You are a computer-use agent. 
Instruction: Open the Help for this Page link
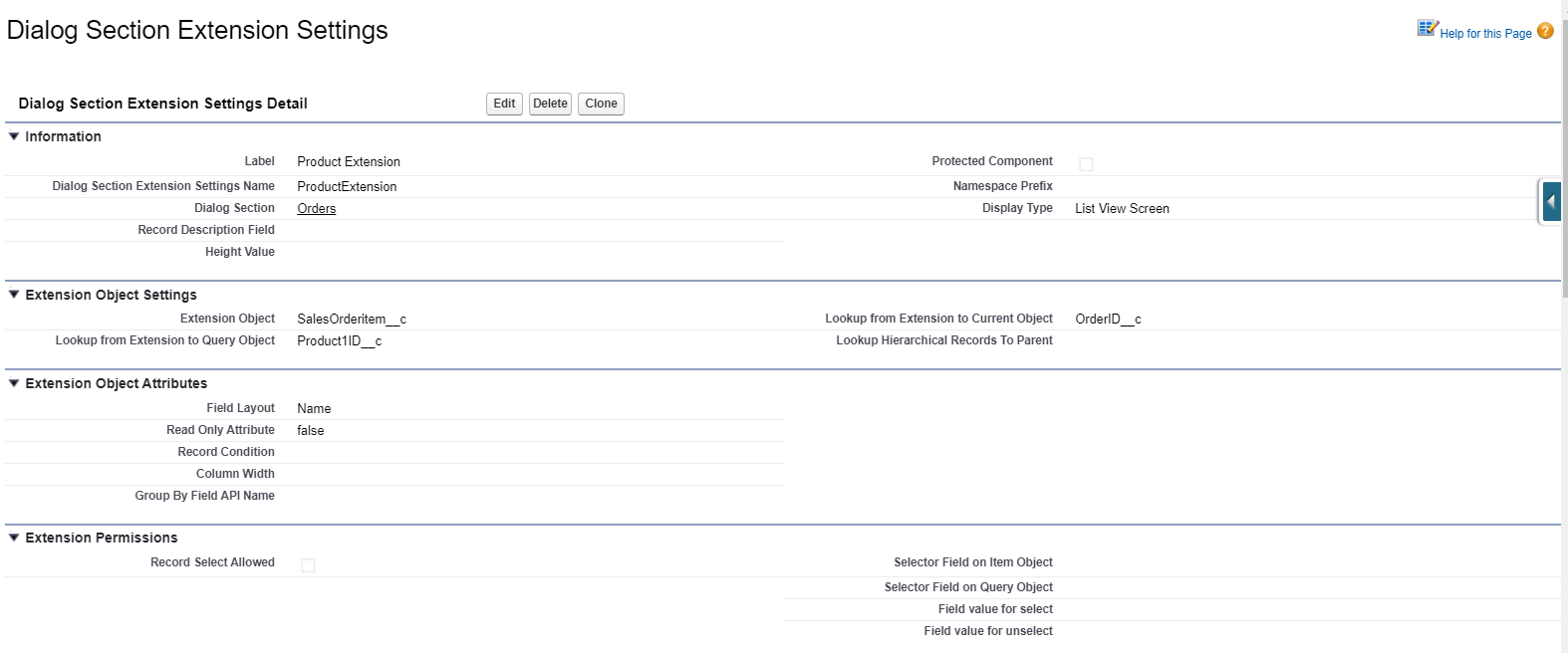click(x=1485, y=34)
